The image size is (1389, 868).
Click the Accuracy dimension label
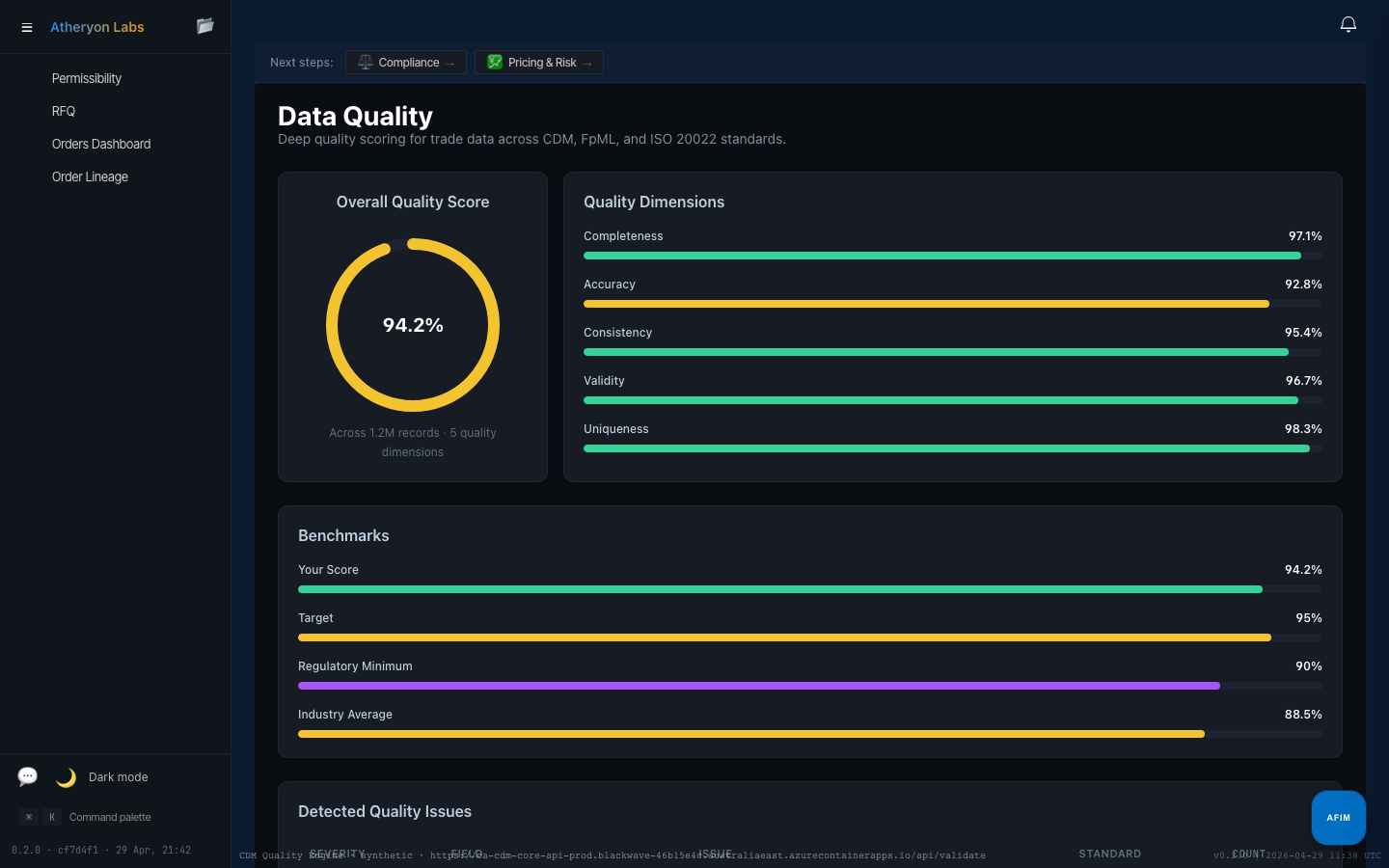pos(610,285)
